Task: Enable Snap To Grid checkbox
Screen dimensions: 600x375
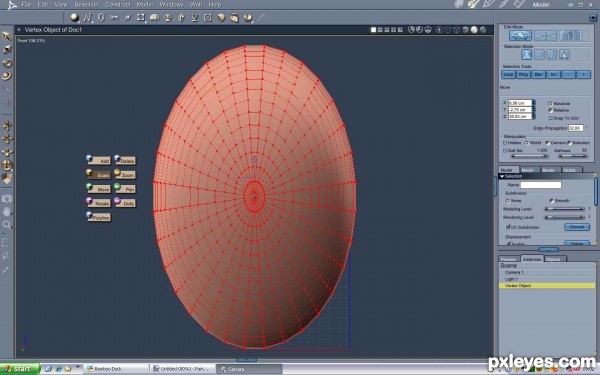Action: click(551, 118)
